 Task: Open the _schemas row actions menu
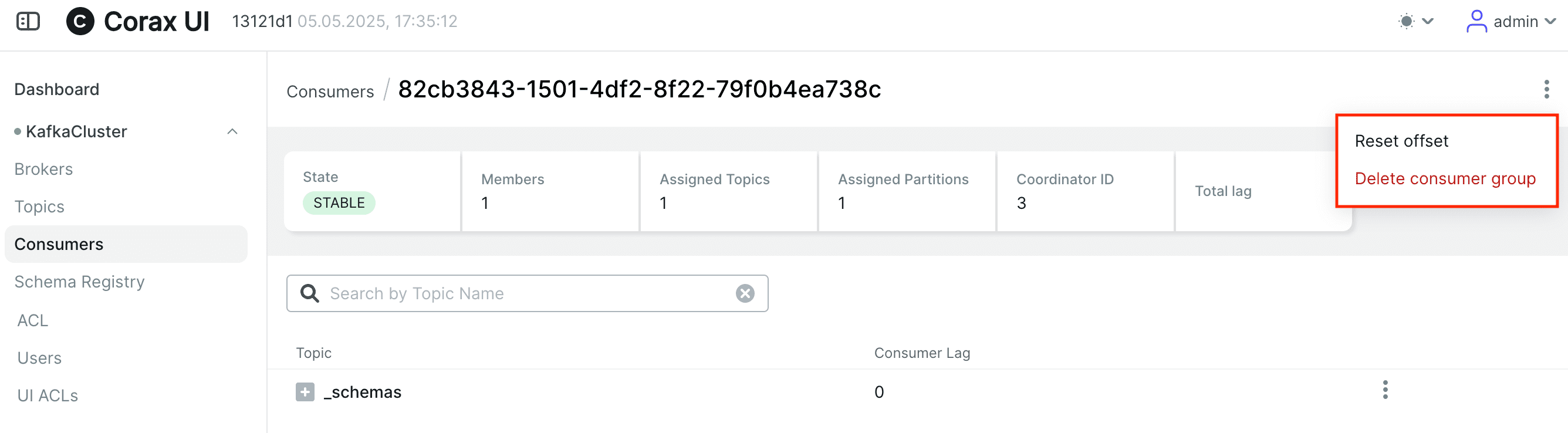pos(1385,390)
